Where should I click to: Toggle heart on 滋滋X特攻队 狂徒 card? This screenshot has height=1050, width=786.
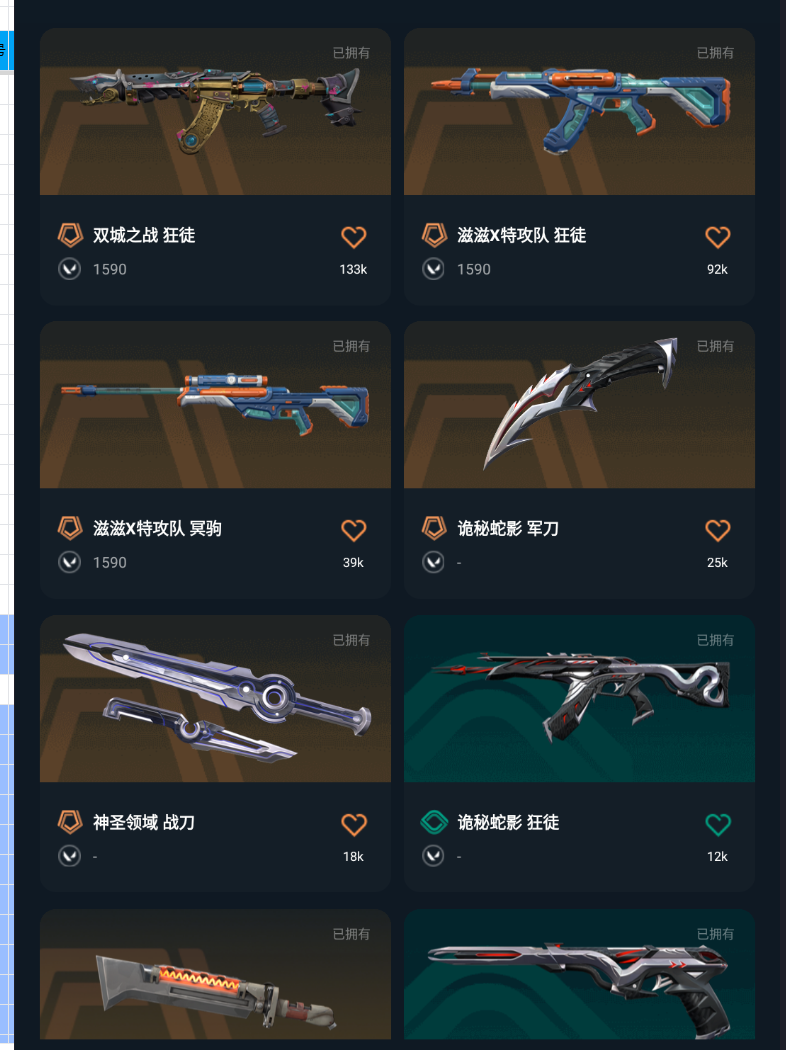tap(717, 236)
